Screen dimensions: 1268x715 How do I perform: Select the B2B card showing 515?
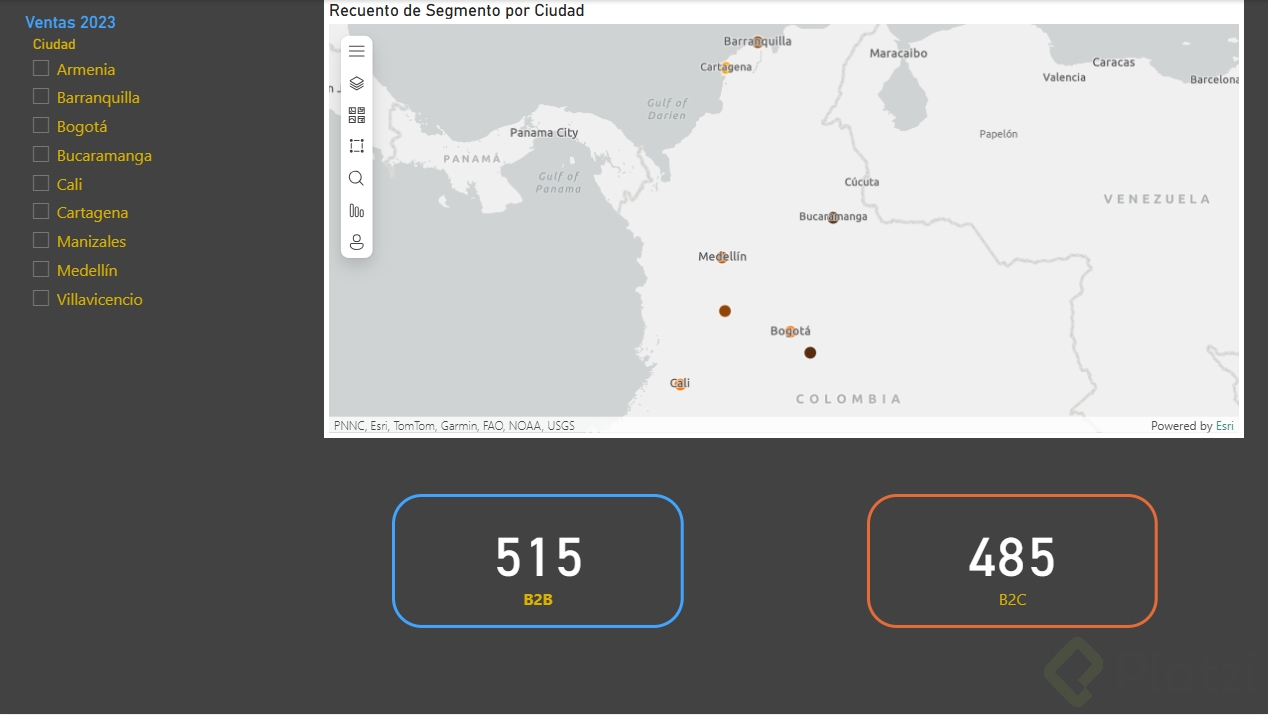[x=538, y=561]
